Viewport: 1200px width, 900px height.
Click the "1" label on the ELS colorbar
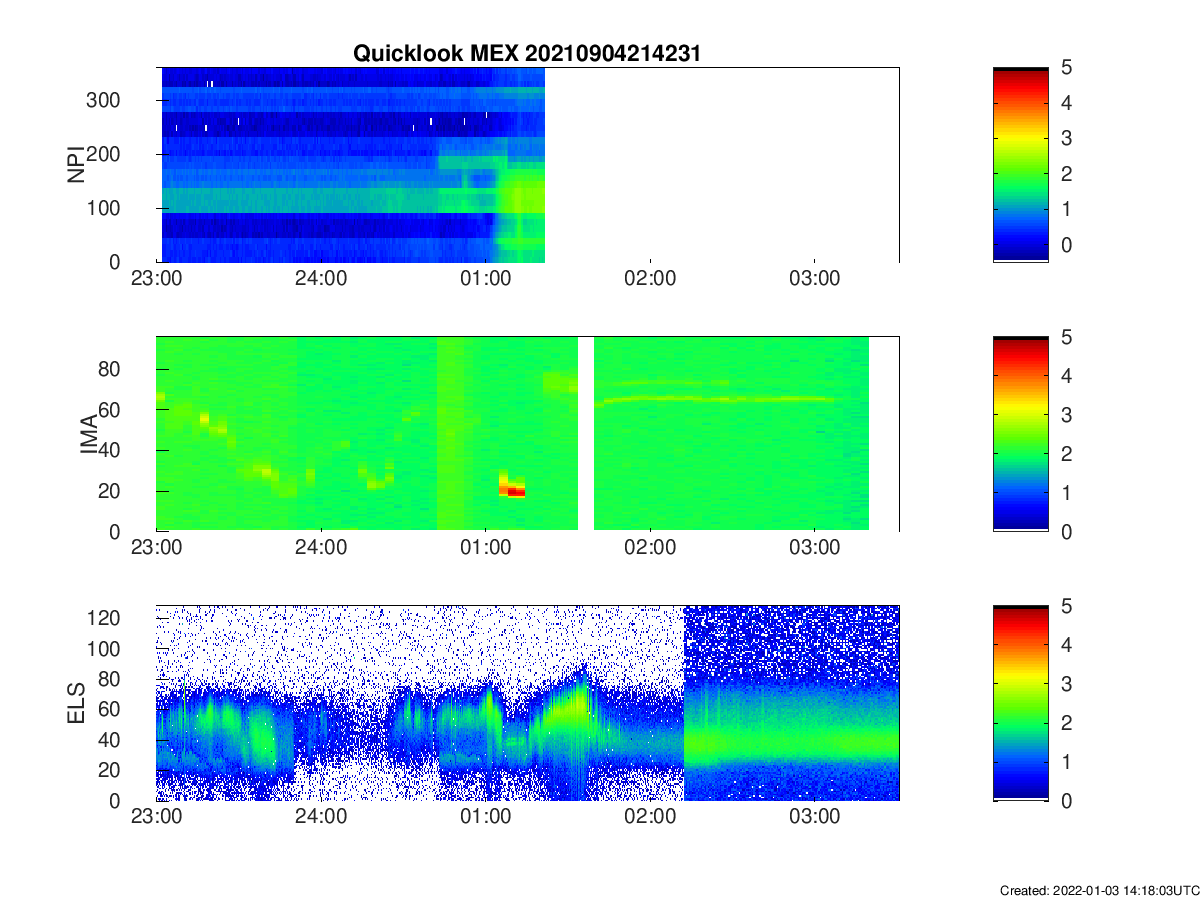click(x=1065, y=761)
